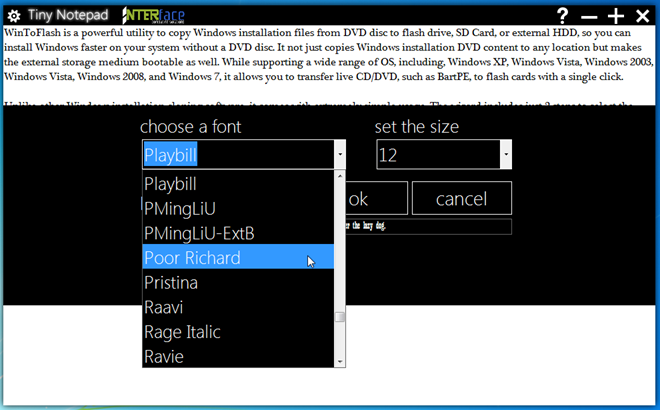Select Pristina in the font list
Viewport: 660px width, 410px height.
(x=238, y=282)
